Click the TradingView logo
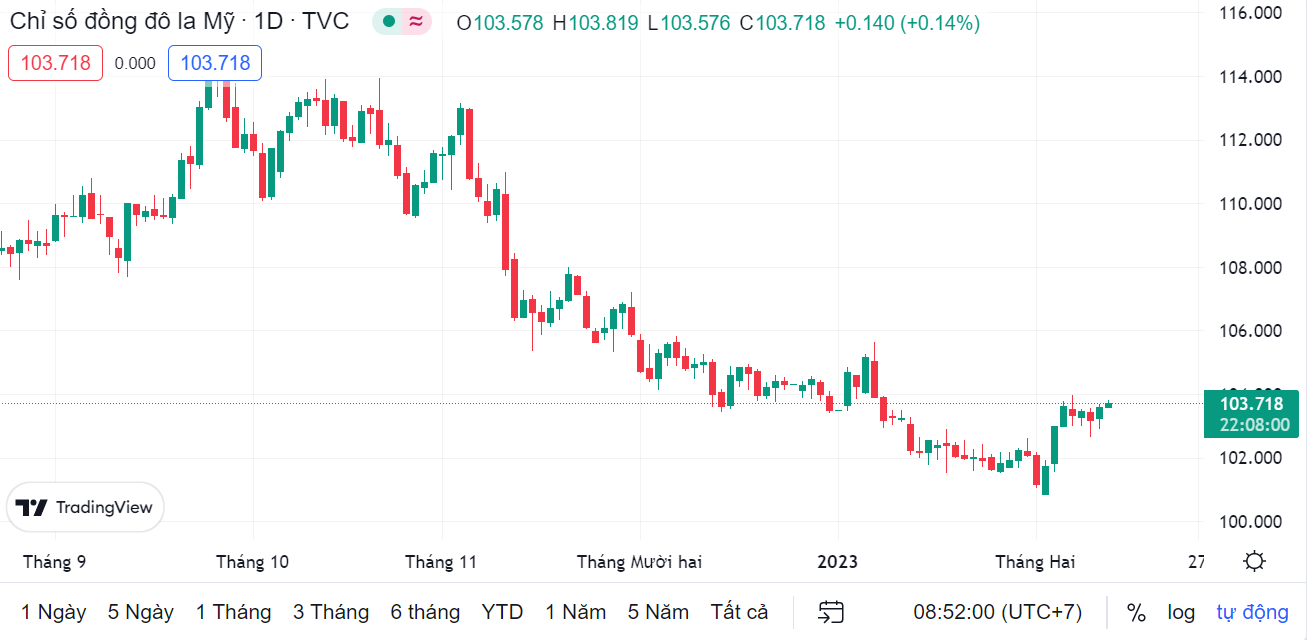1307x640 pixels. click(86, 507)
